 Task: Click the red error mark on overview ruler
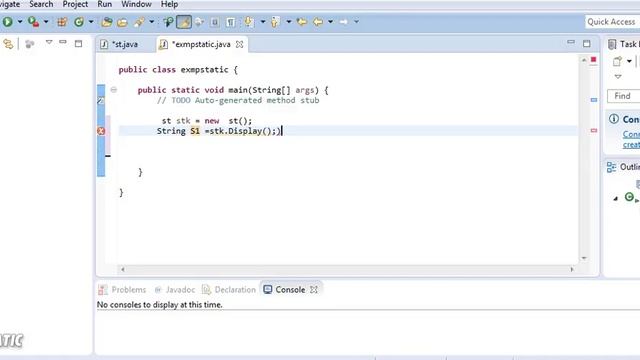[594, 130]
